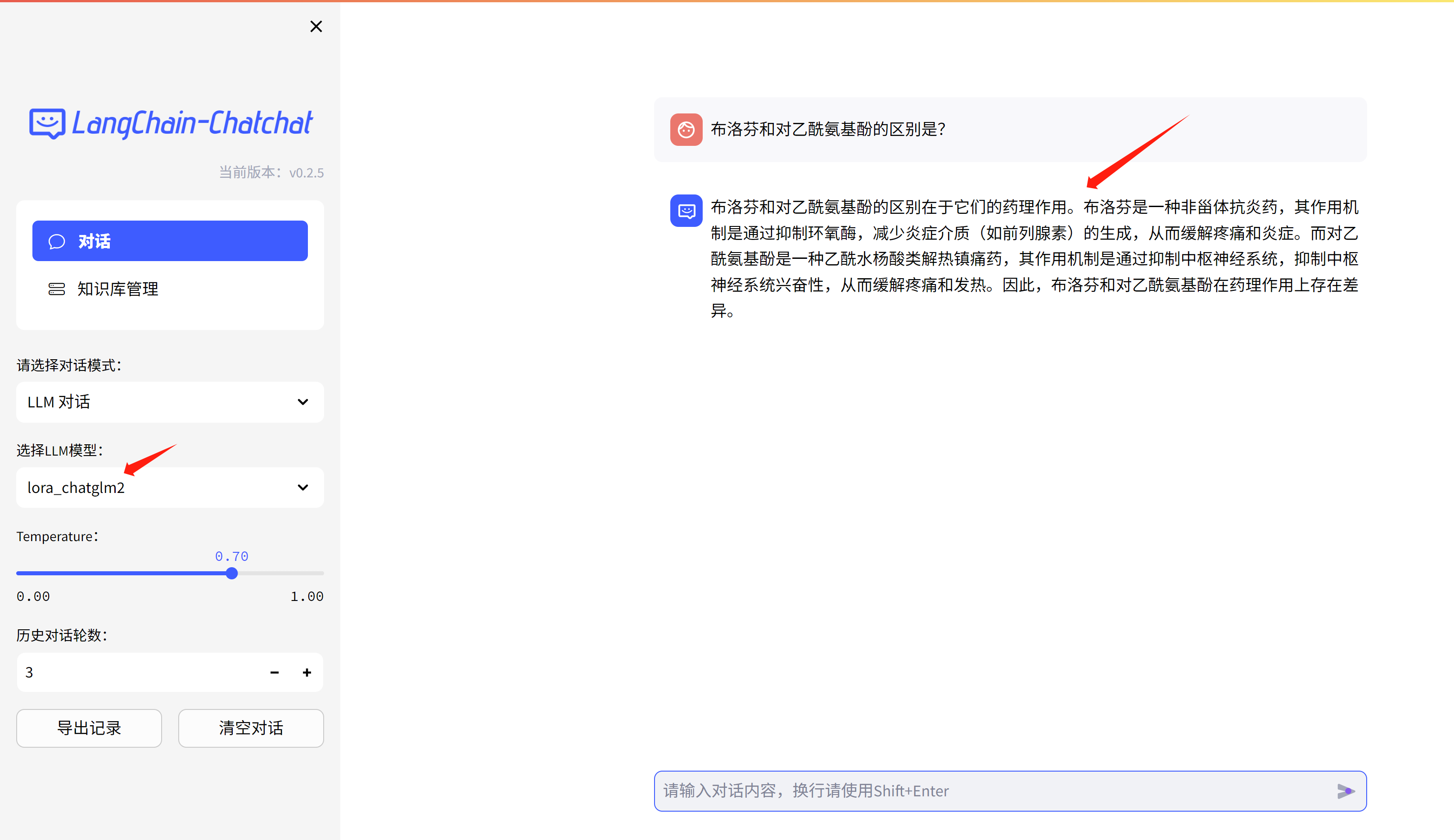
Task: Click the history rounds number field
Action: pos(138,673)
